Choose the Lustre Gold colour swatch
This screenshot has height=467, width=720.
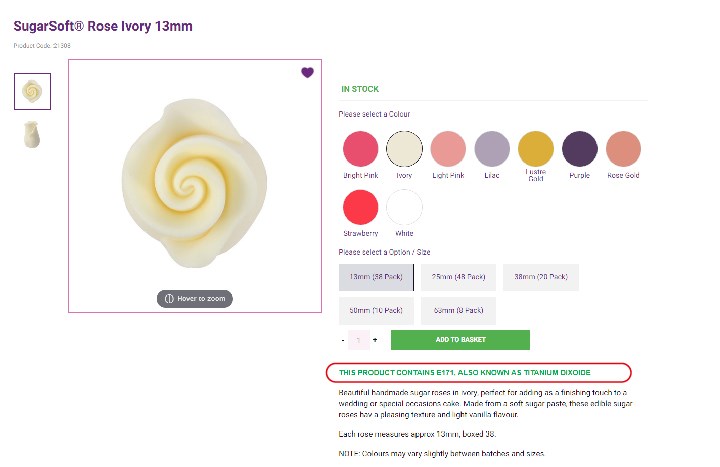coord(535,150)
